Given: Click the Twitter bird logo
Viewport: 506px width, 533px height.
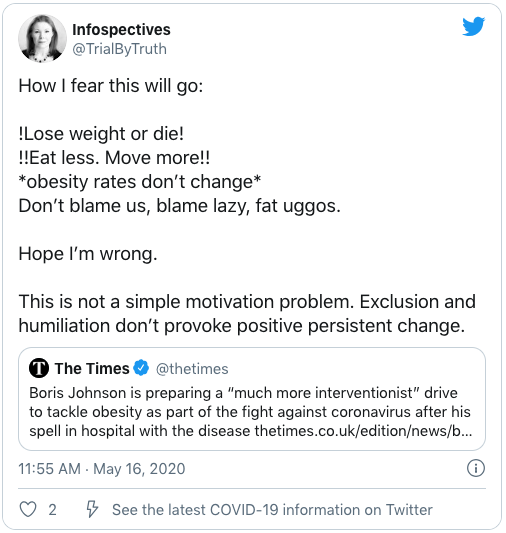Looking at the screenshot, I should tap(473, 26).
